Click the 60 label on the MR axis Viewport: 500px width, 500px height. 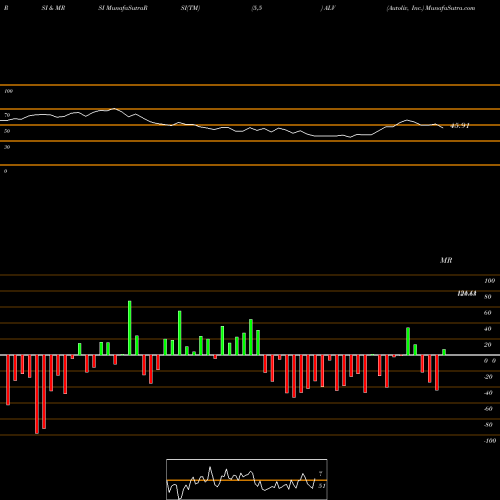488,313
